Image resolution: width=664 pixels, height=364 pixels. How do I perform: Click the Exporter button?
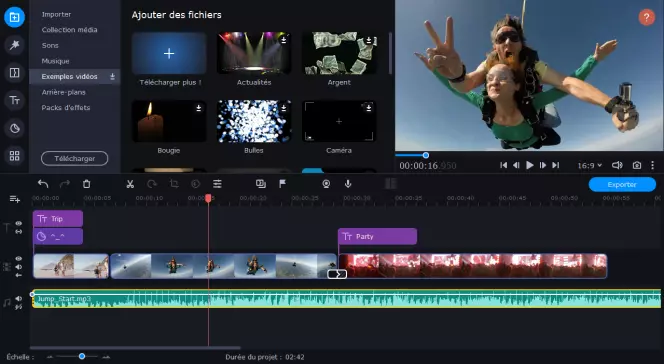622,185
